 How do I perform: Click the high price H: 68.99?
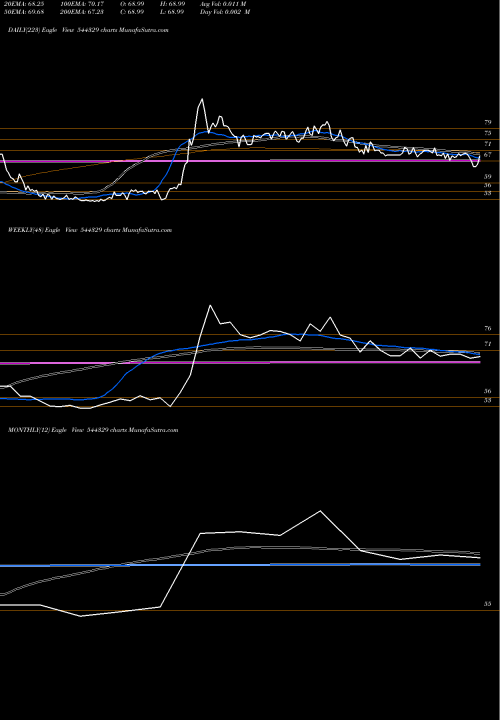point(173,4)
